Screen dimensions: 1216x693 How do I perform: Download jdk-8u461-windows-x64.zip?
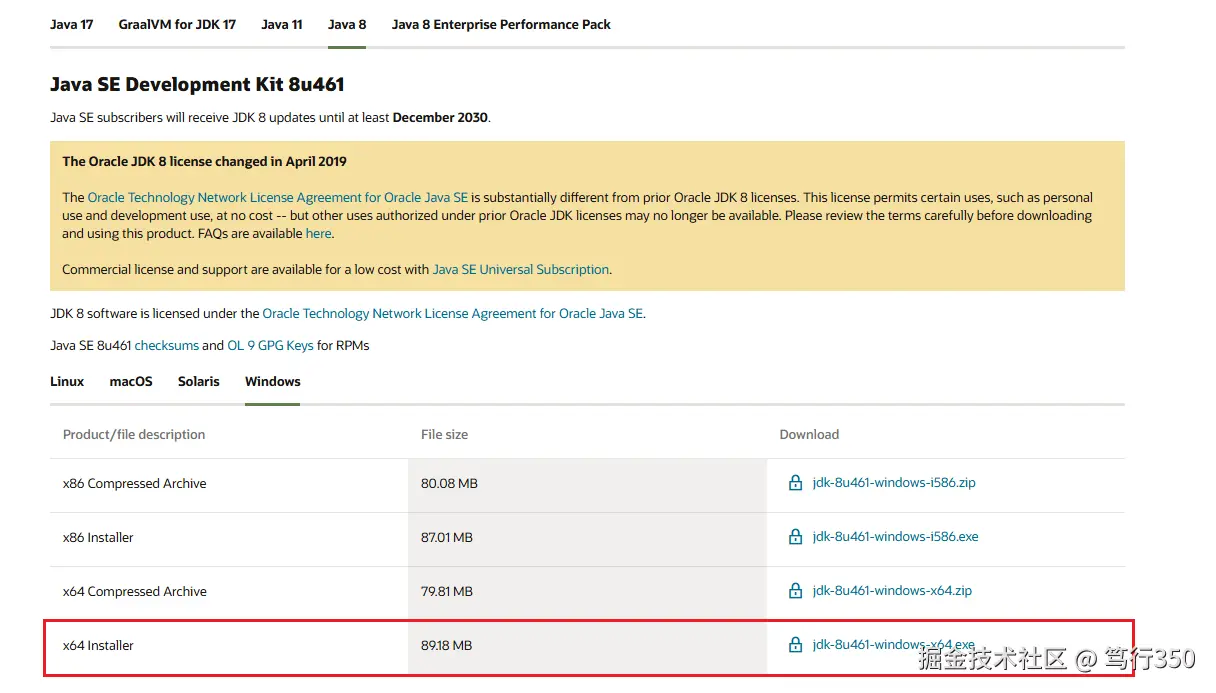(x=892, y=591)
